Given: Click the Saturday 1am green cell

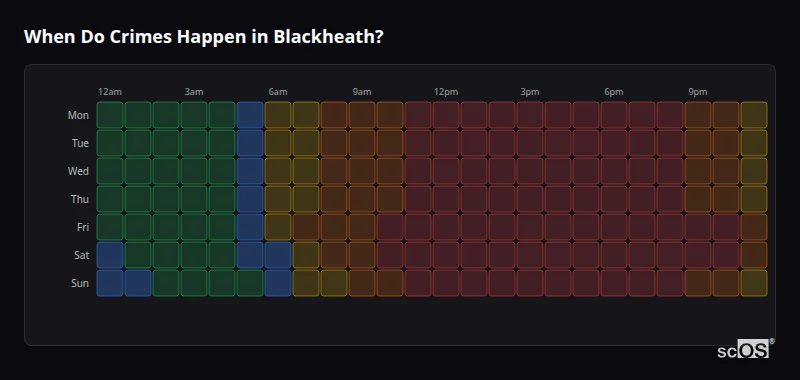Looking at the screenshot, I should click(x=138, y=255).
